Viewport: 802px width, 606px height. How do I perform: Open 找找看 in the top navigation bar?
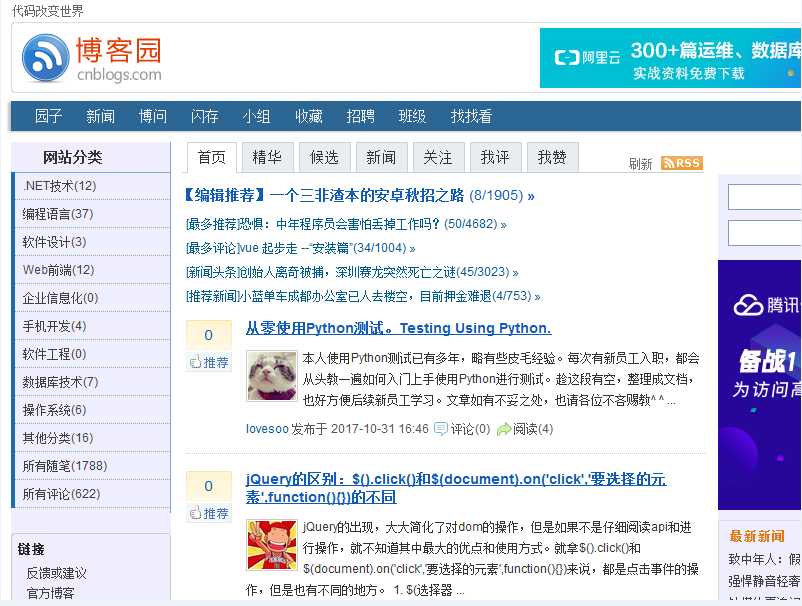(x=469, y=116)
